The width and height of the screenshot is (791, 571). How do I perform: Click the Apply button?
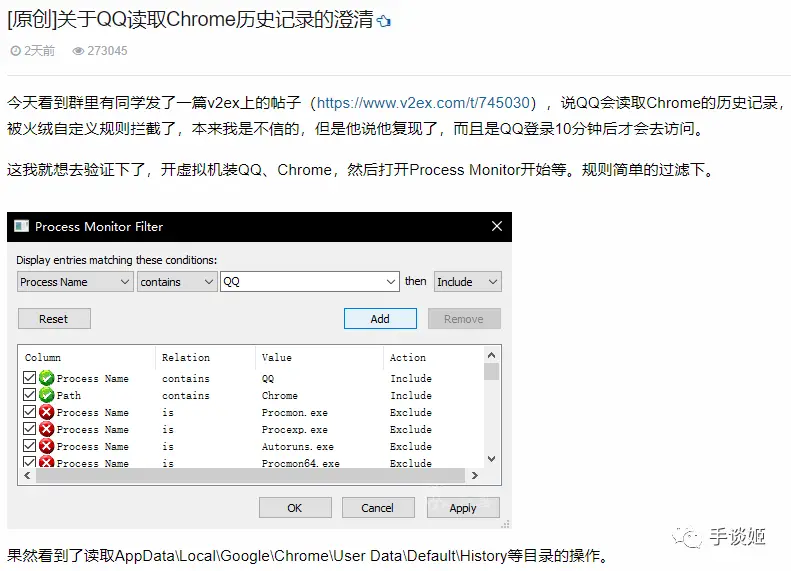[463, 507]
